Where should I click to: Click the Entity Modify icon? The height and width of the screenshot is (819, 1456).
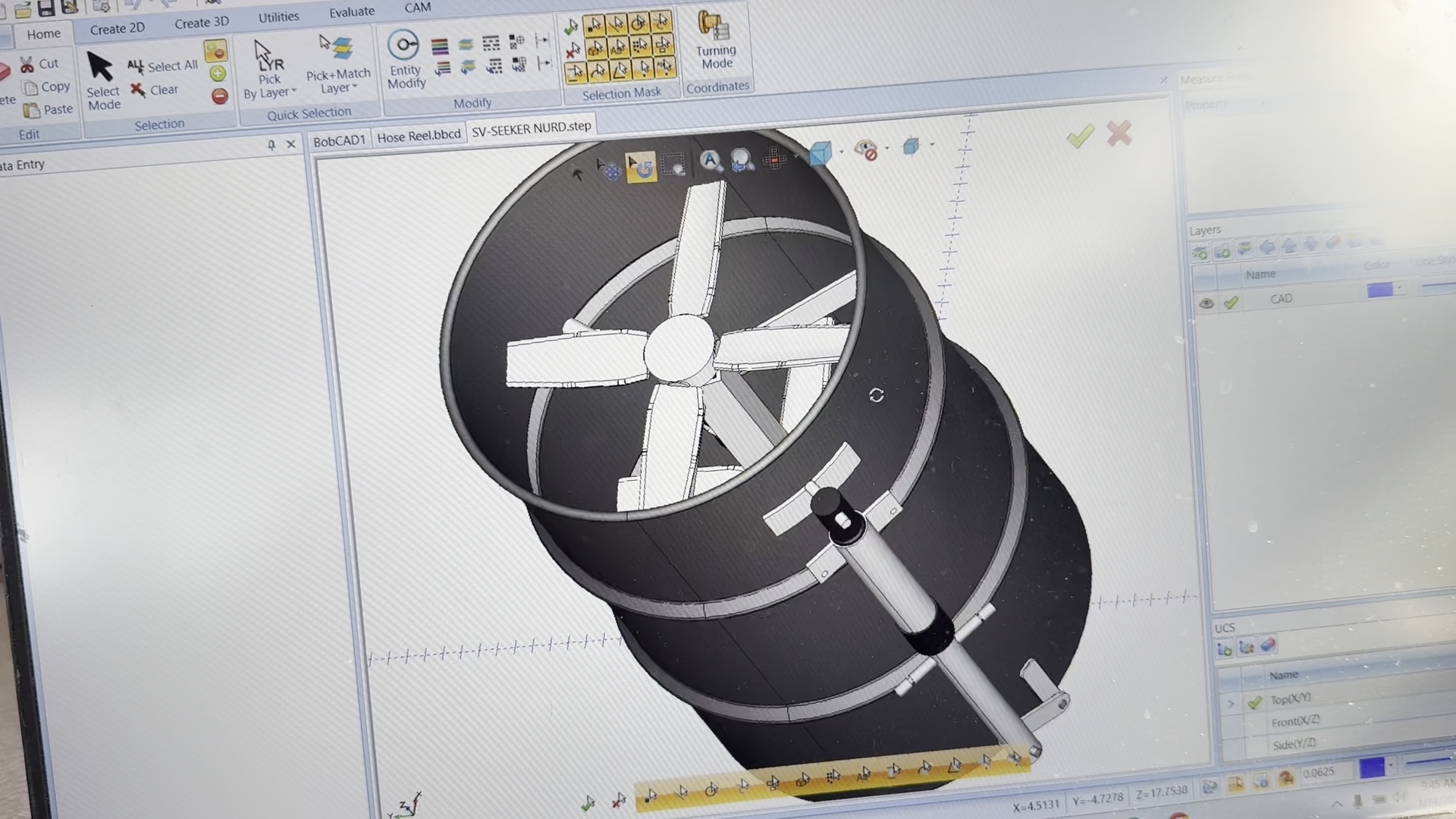click(x=403, y=45)
